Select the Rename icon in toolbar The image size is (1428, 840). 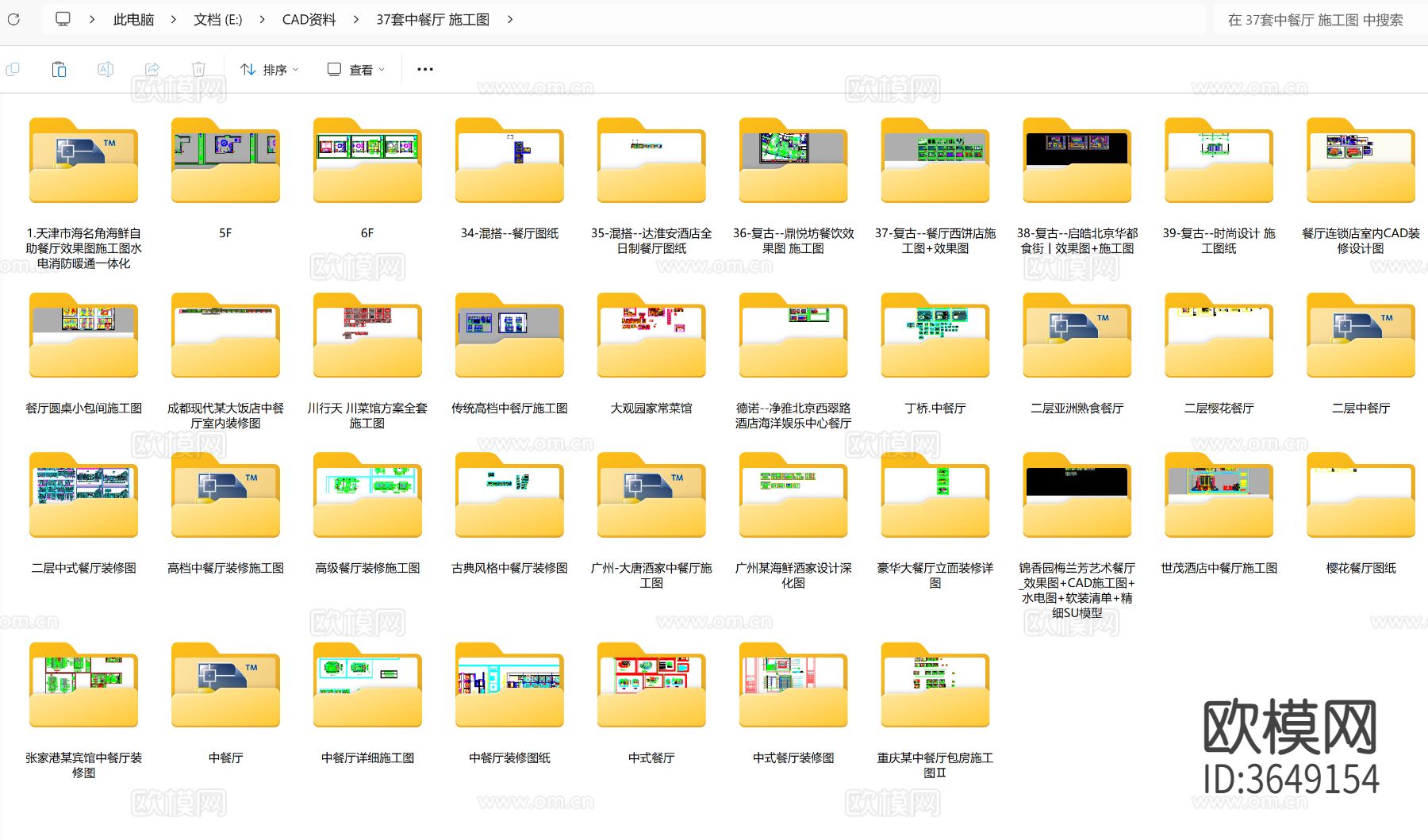point(106,69)
